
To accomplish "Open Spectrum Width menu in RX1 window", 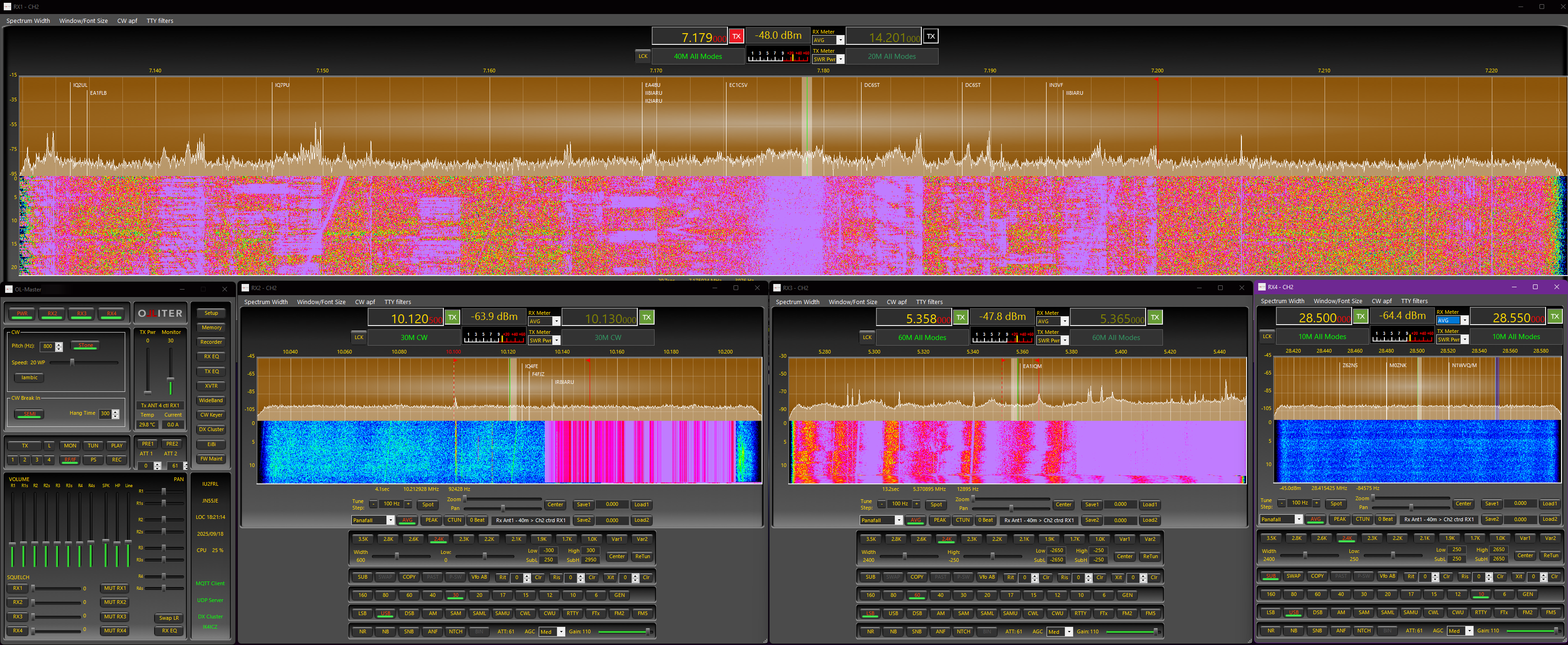I will tap(28, 21).
